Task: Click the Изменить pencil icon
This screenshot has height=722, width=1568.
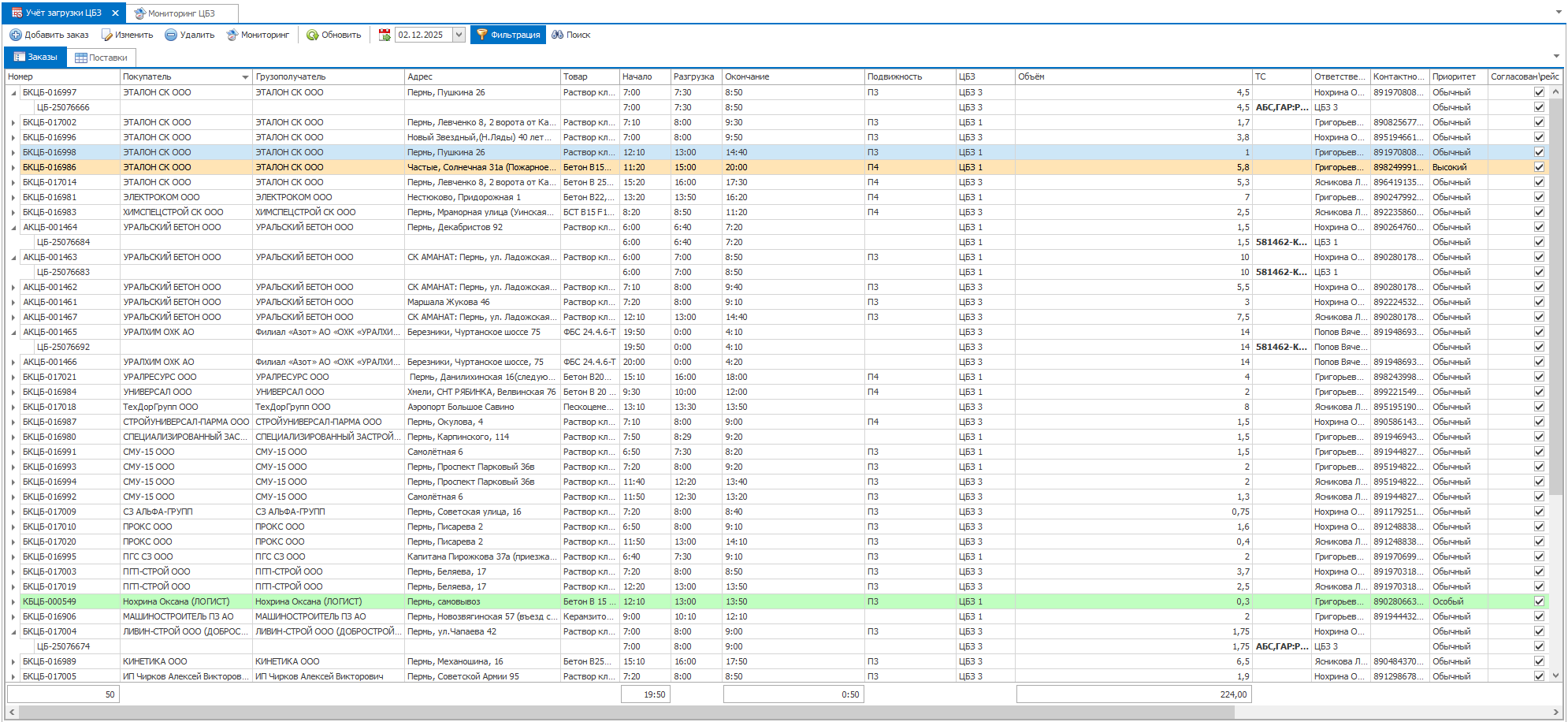Action: (106, 35)
